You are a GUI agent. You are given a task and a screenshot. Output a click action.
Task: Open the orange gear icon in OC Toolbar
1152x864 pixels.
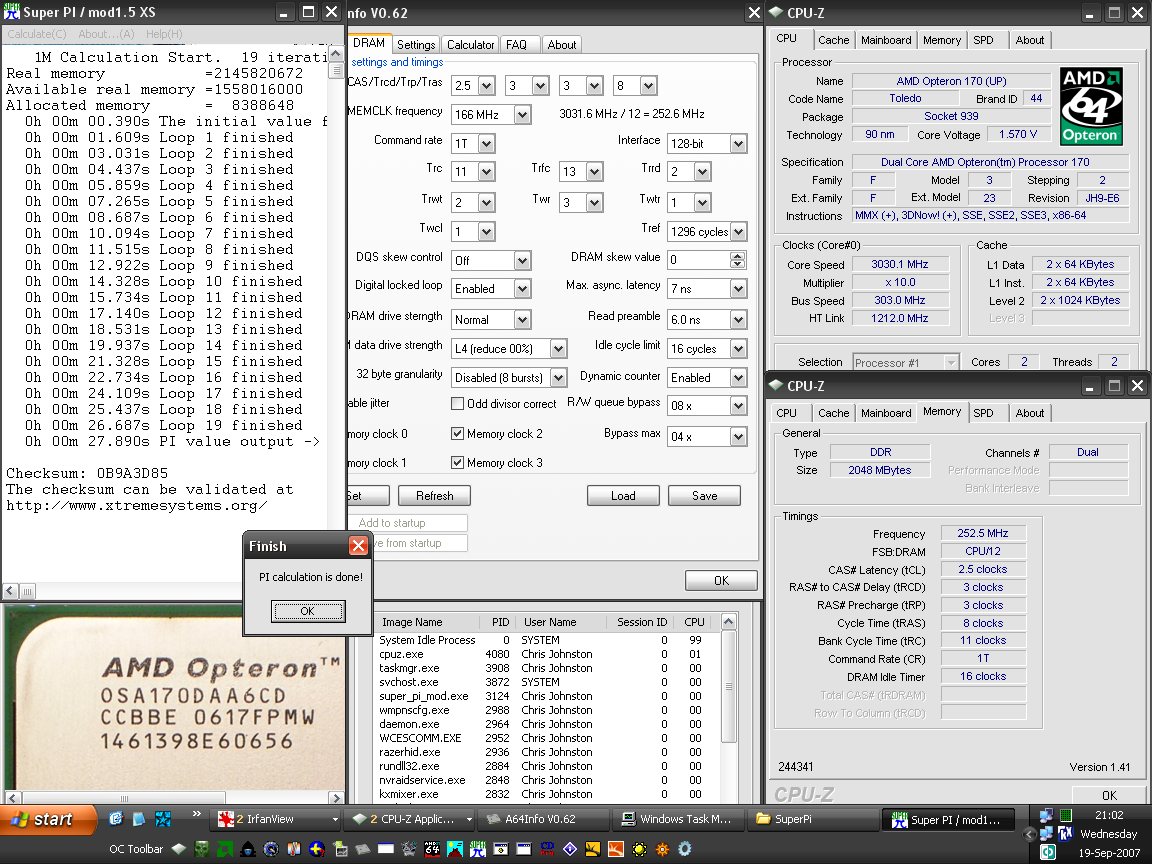(x=662, y=849)
